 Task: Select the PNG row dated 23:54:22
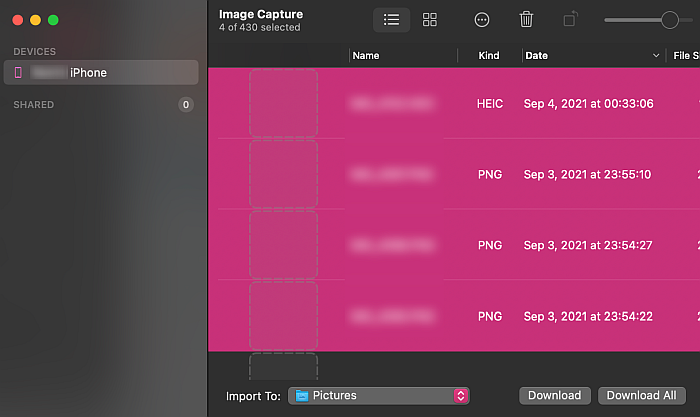click(x=454, y=316)
